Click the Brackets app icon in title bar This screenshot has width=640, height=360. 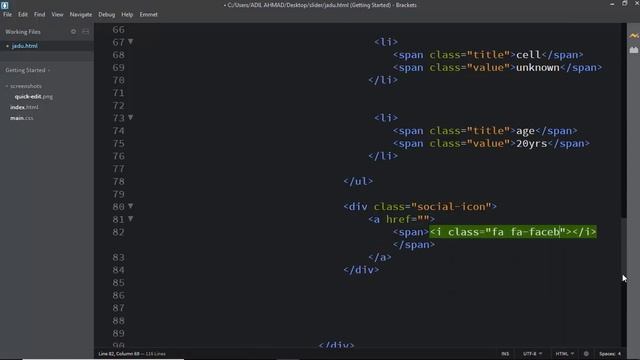coord(4,5)
